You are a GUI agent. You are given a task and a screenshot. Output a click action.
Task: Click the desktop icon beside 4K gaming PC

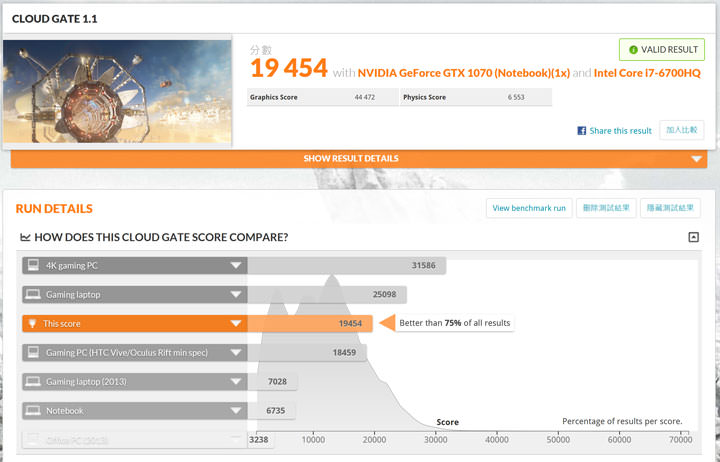33,266
